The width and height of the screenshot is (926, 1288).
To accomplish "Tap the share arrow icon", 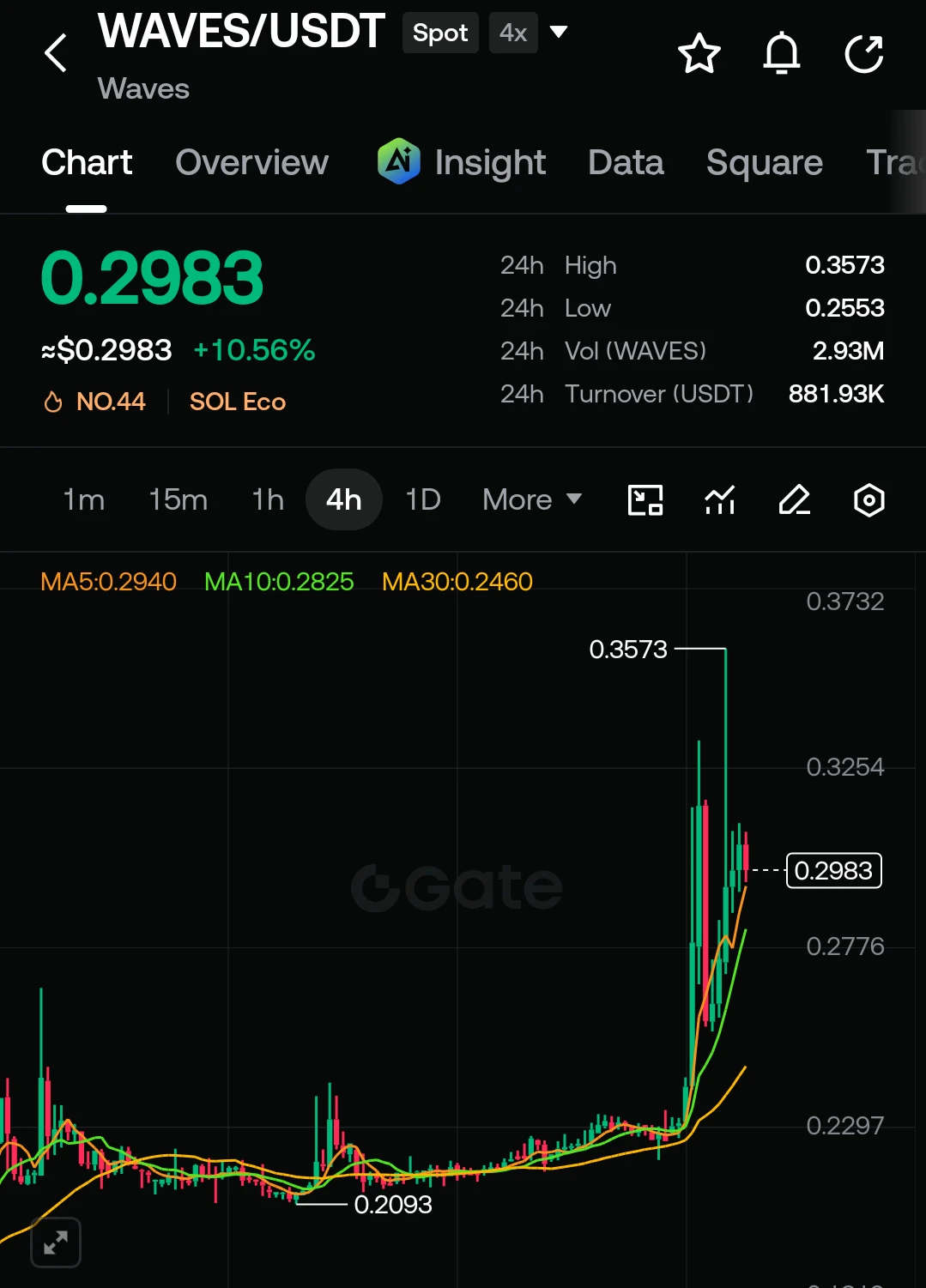I will point(864,54).
